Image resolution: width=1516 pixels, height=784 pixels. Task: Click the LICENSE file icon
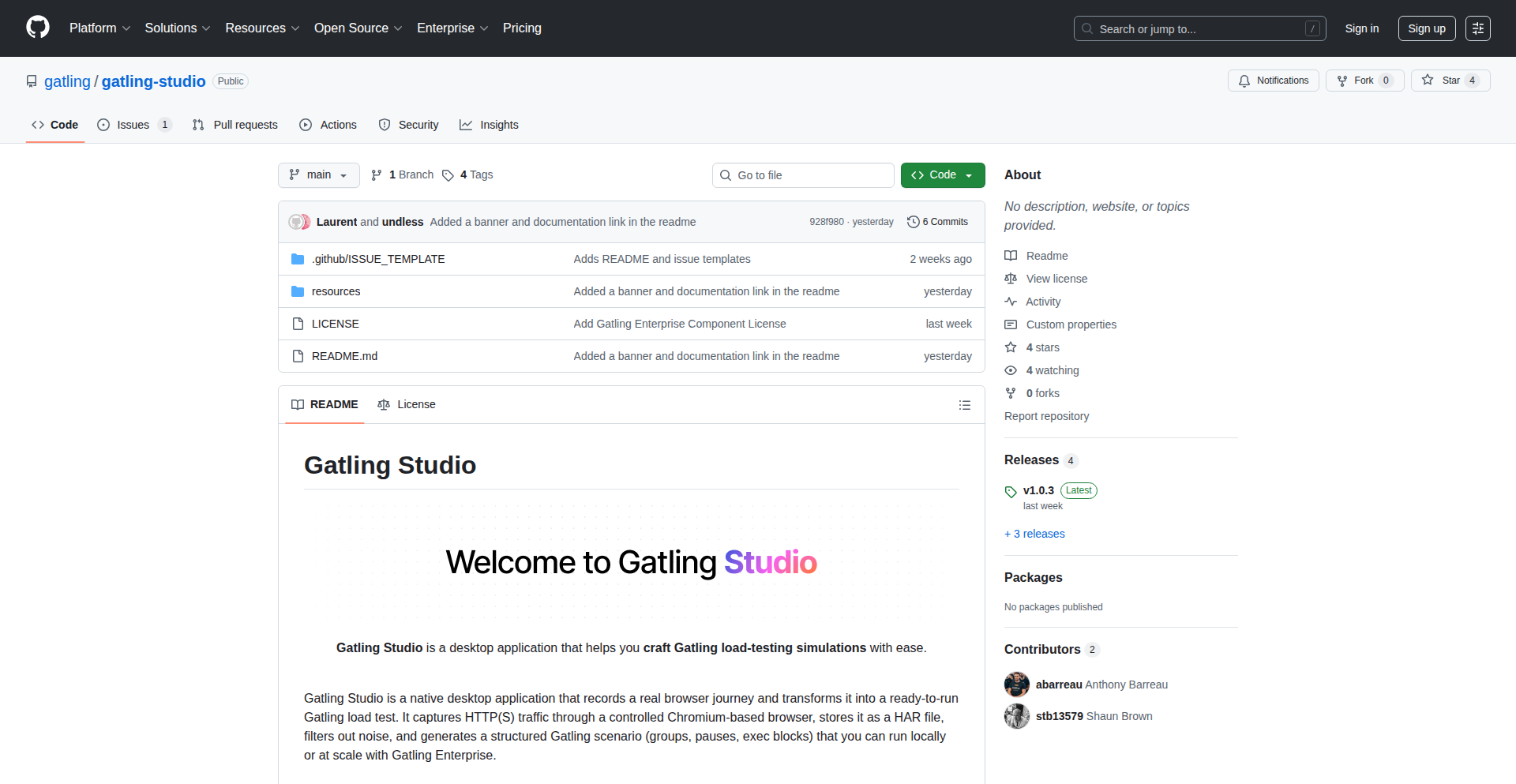[298, 323]
